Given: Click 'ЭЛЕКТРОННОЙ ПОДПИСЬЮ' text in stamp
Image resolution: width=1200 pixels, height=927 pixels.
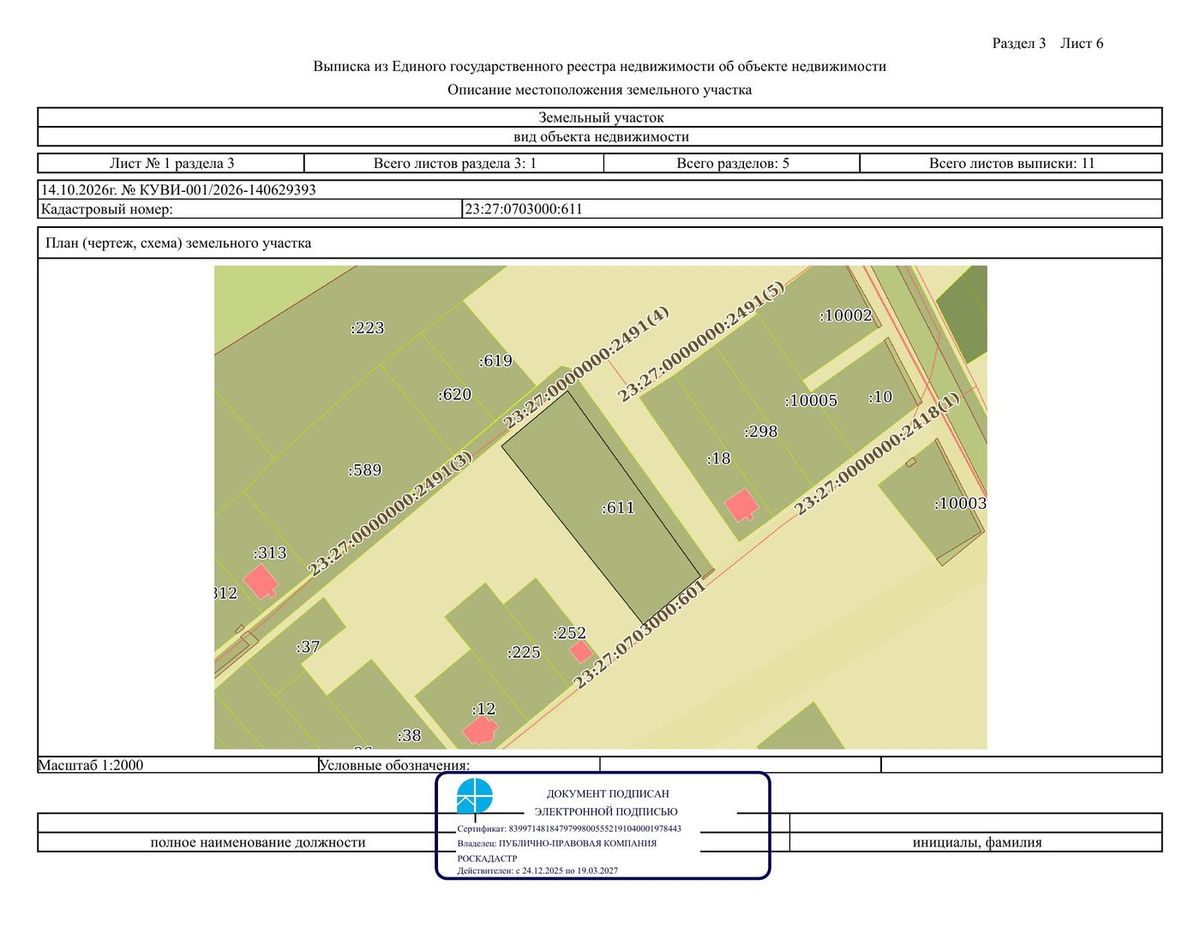Looking at the screenshot, I should 606,811.
